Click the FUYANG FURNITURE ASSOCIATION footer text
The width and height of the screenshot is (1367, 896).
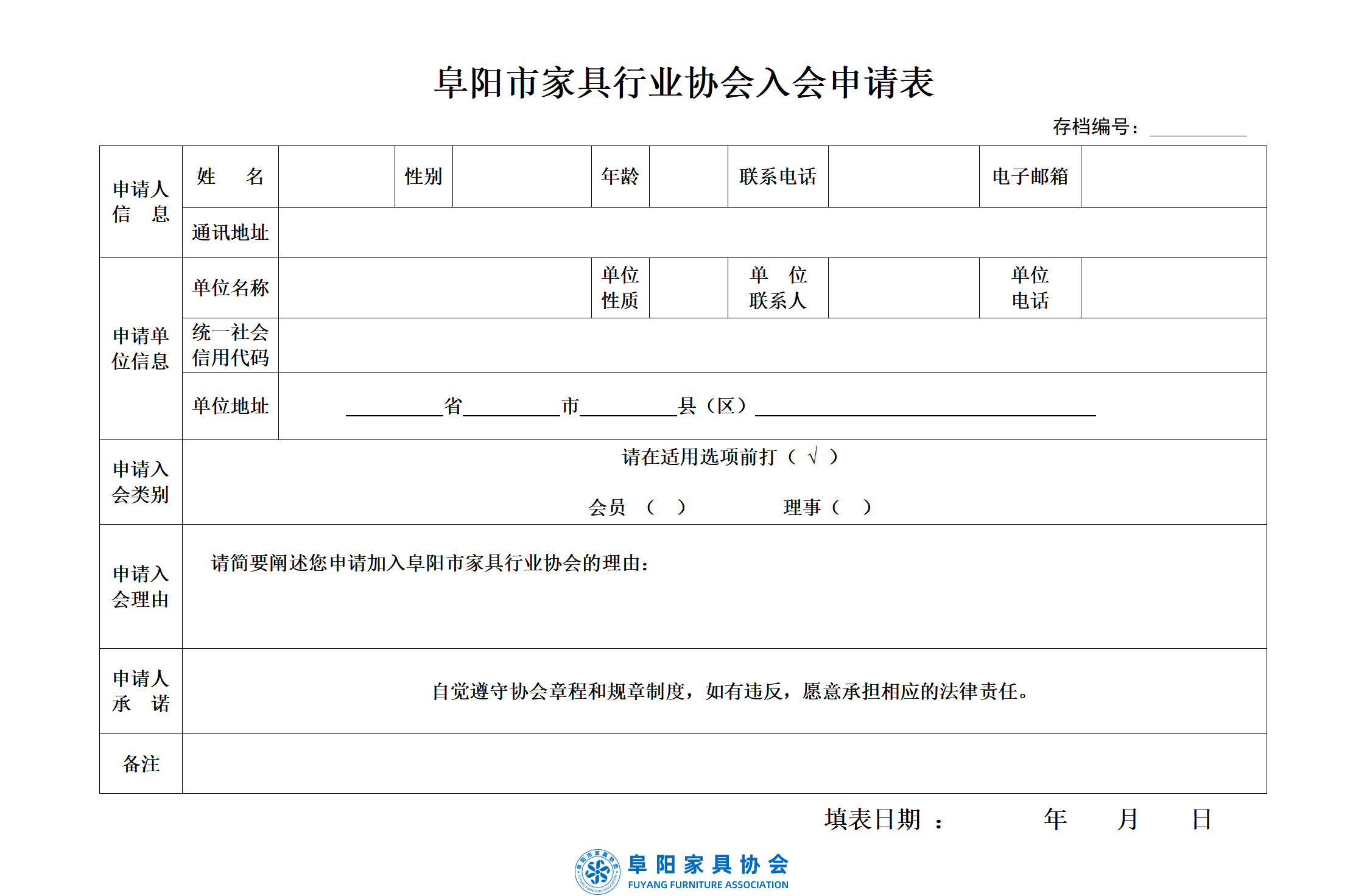[x=708, y=885]
